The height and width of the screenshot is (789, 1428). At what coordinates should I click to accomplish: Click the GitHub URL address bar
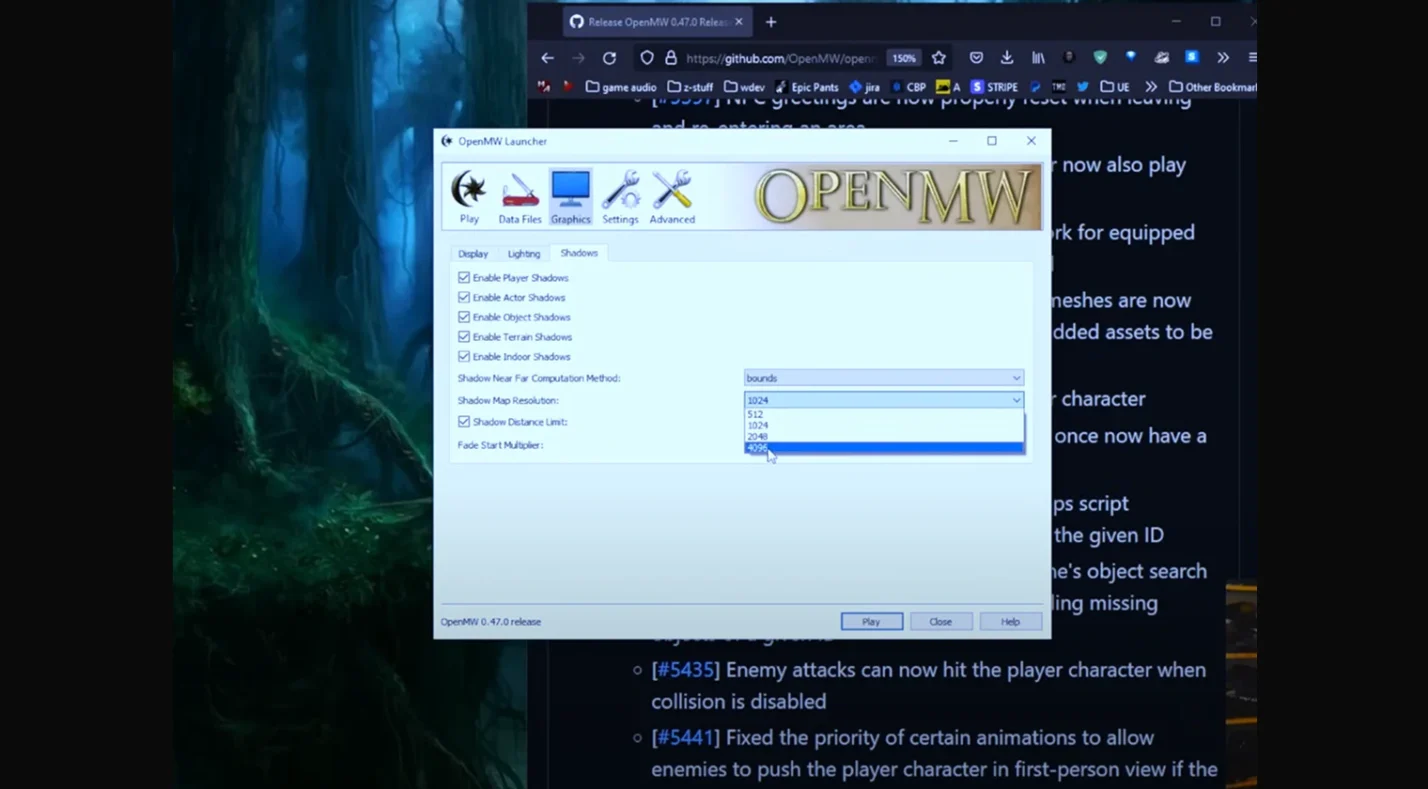[780, 58]
